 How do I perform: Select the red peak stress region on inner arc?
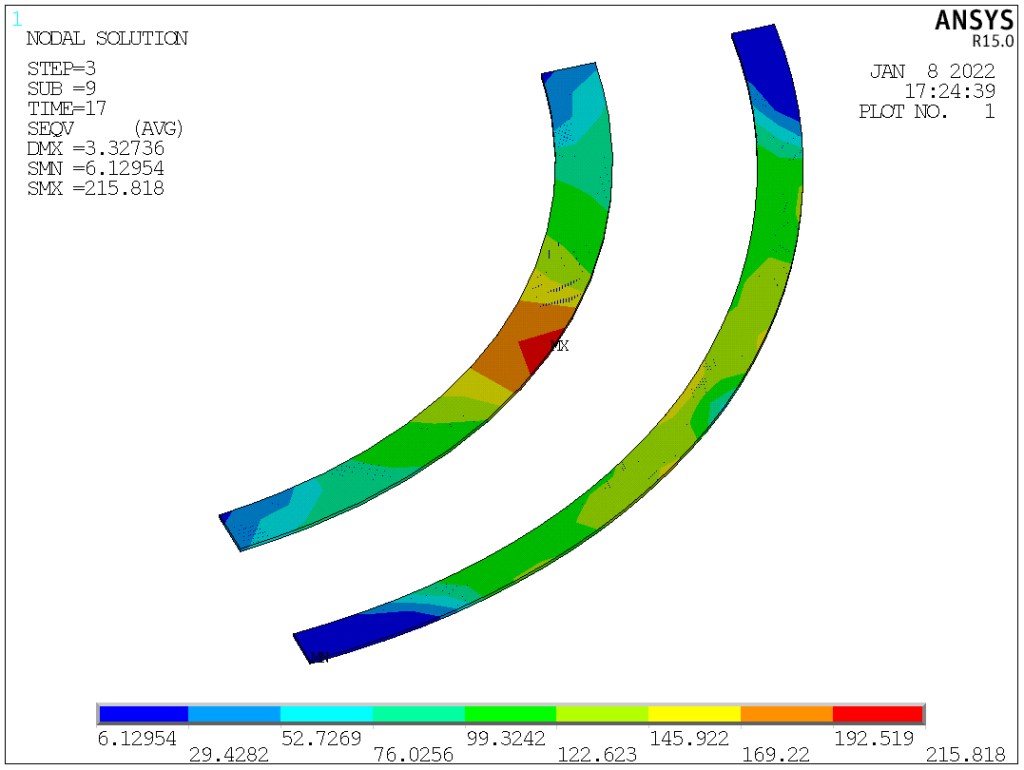tap(538, 351)
